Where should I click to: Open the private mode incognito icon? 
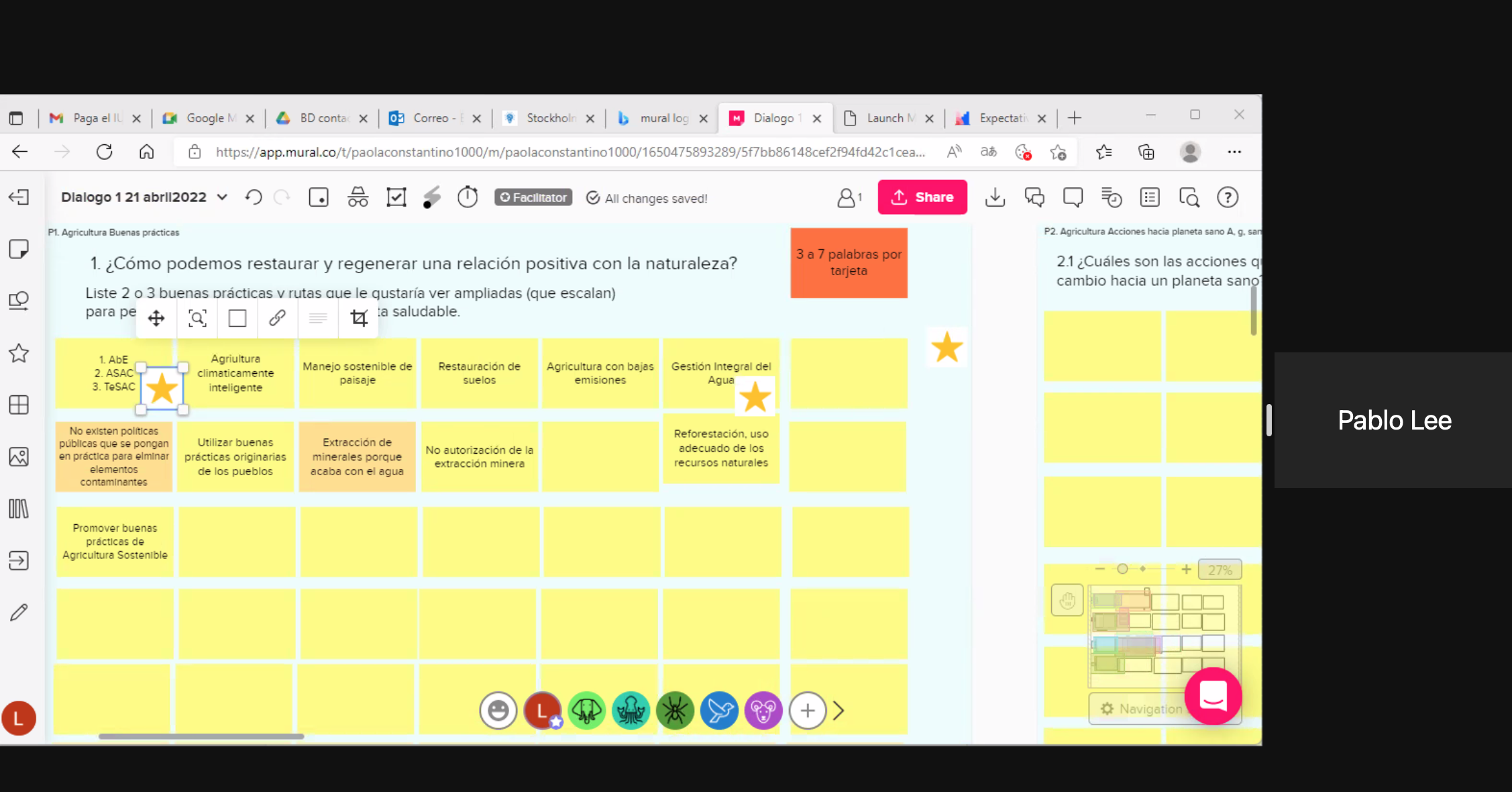[x=358, y=197]
